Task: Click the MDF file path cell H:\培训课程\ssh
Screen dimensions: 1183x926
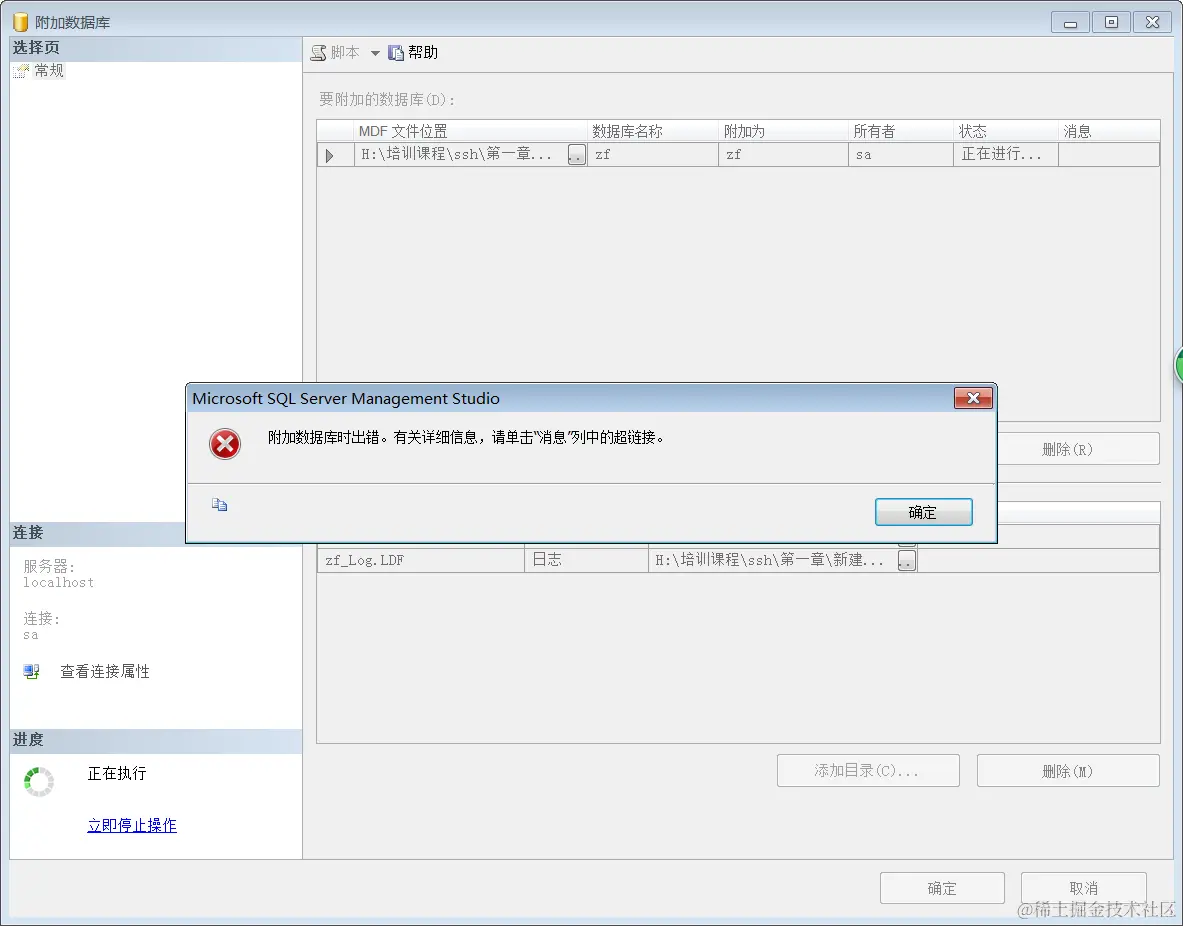Action: [x=461, y=155]
